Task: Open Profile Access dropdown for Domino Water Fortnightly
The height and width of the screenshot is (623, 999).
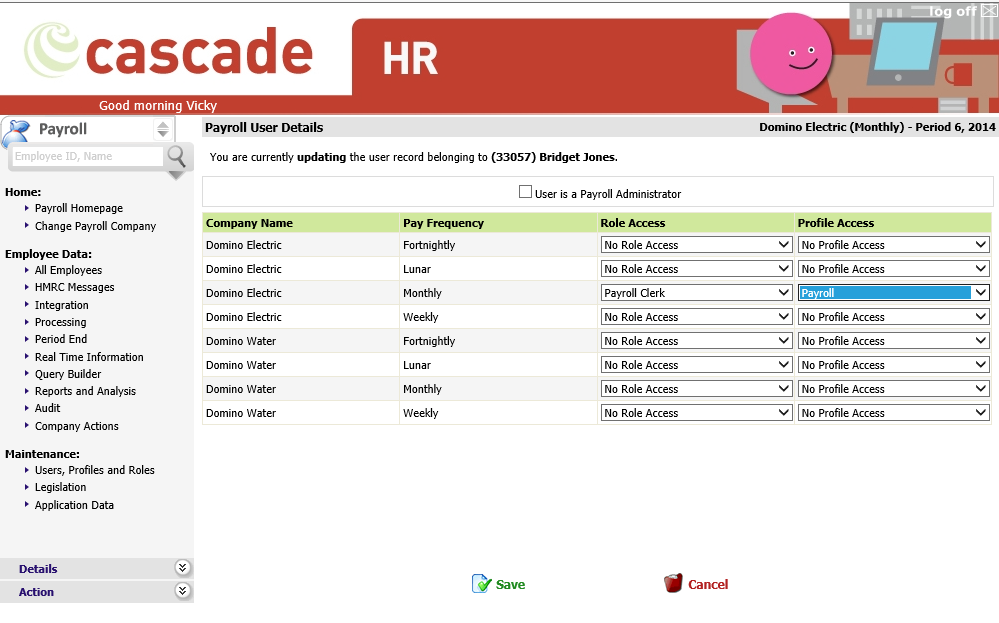Action: [893, 341]
